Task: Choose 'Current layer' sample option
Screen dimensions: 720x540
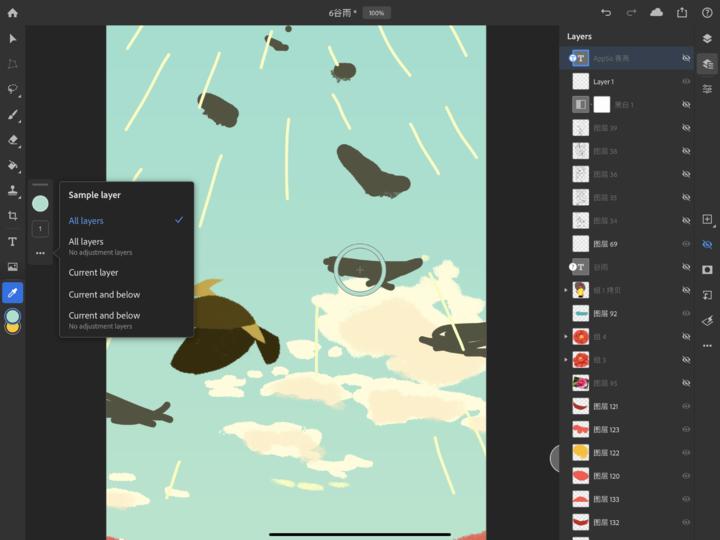Action: pos(93,272)
